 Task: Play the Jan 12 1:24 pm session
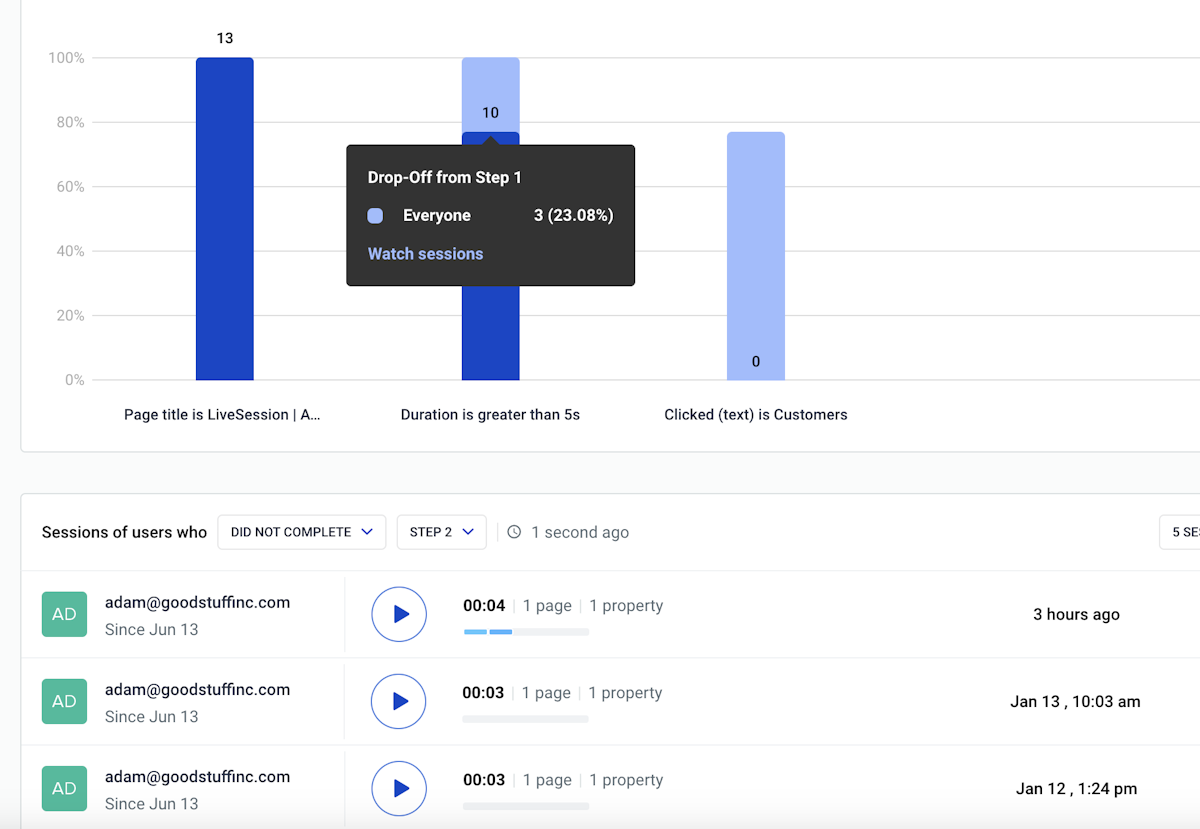399,788
